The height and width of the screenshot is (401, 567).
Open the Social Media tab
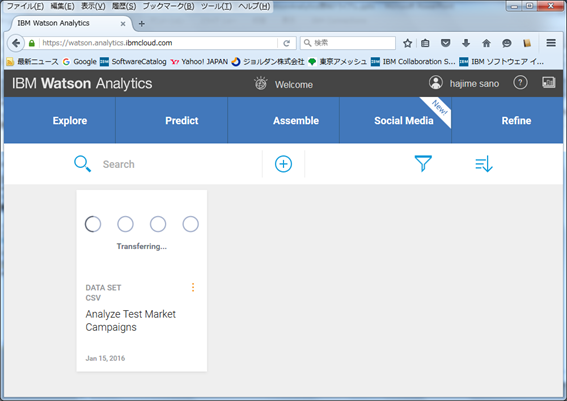[404, 120]
